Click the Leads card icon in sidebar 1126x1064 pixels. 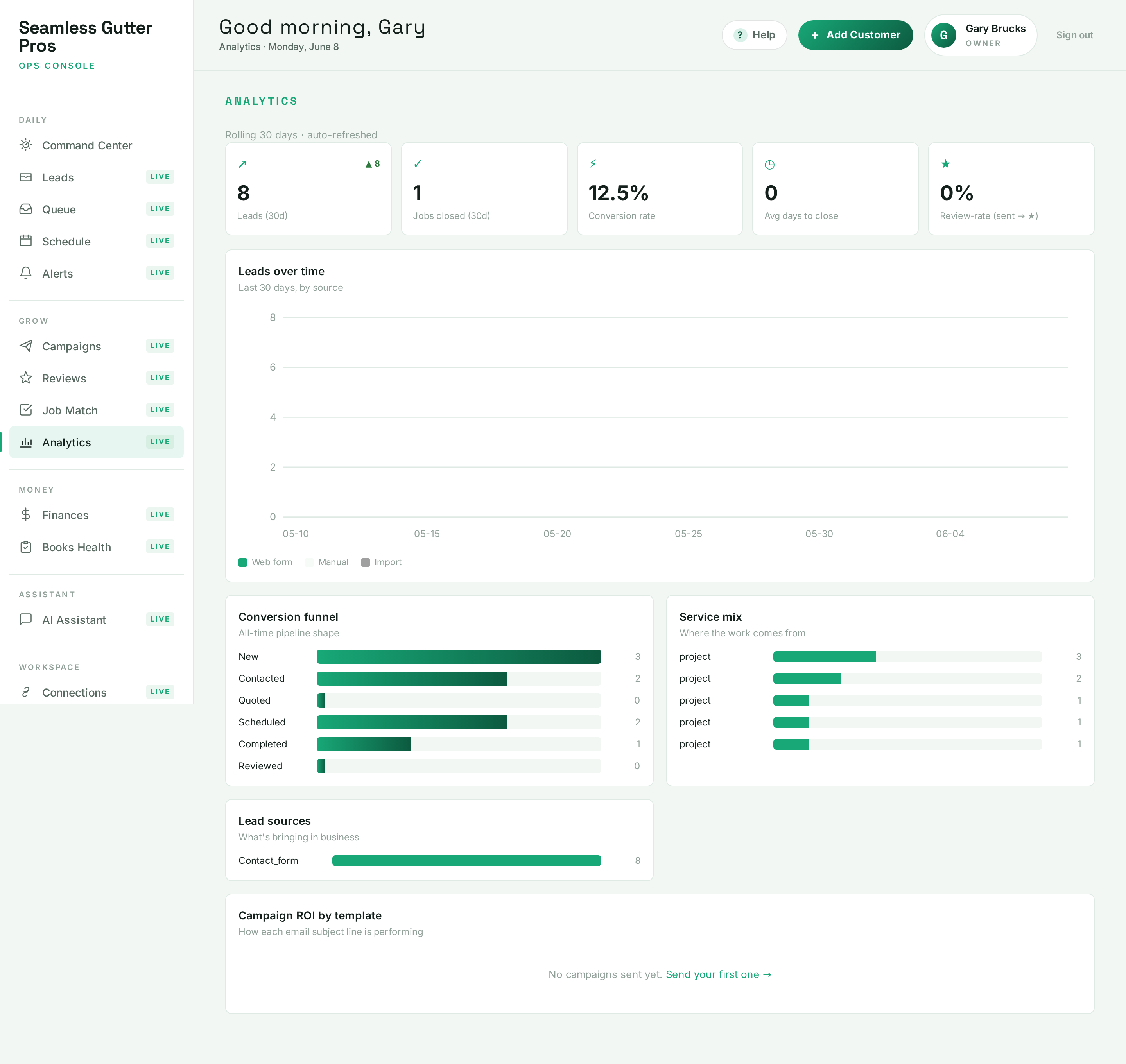25,177
